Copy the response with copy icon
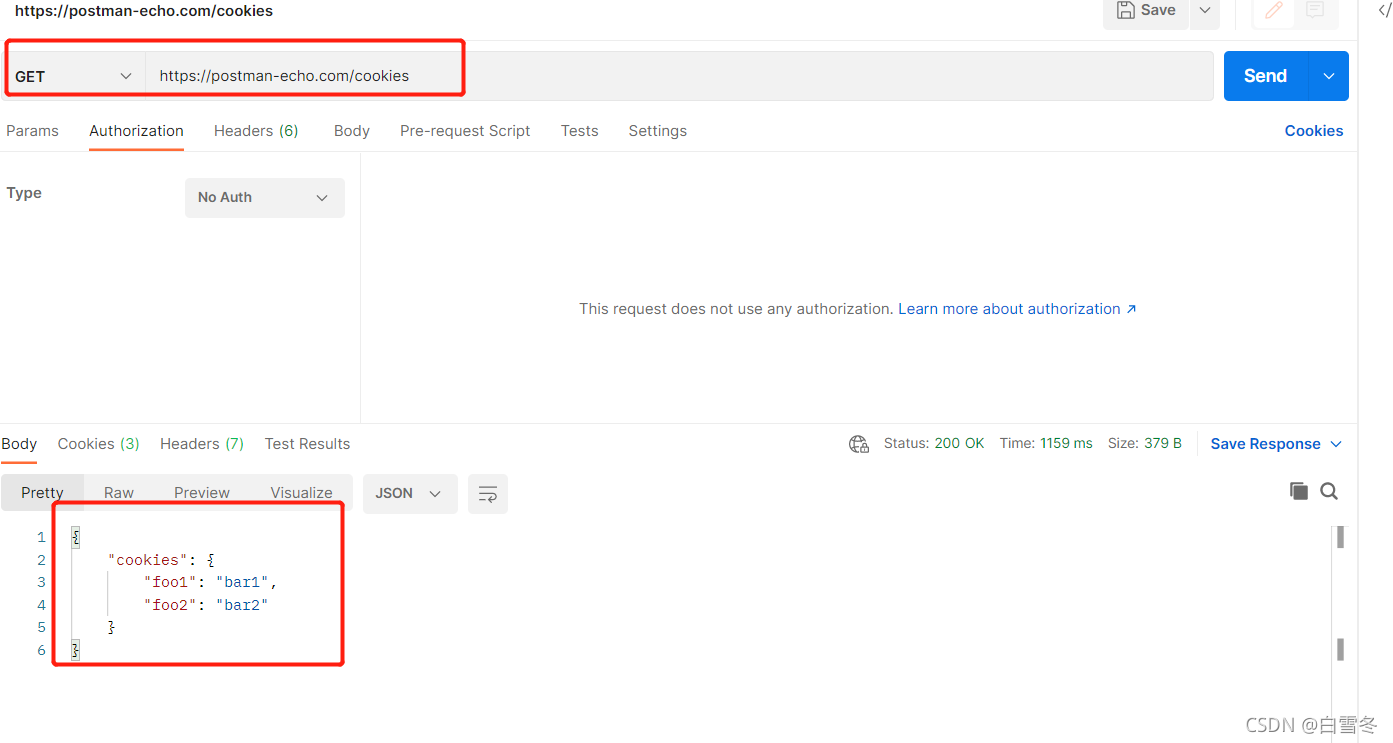Image resolution: width=1393 pixels, height=743 pixels. point(1299,491)
